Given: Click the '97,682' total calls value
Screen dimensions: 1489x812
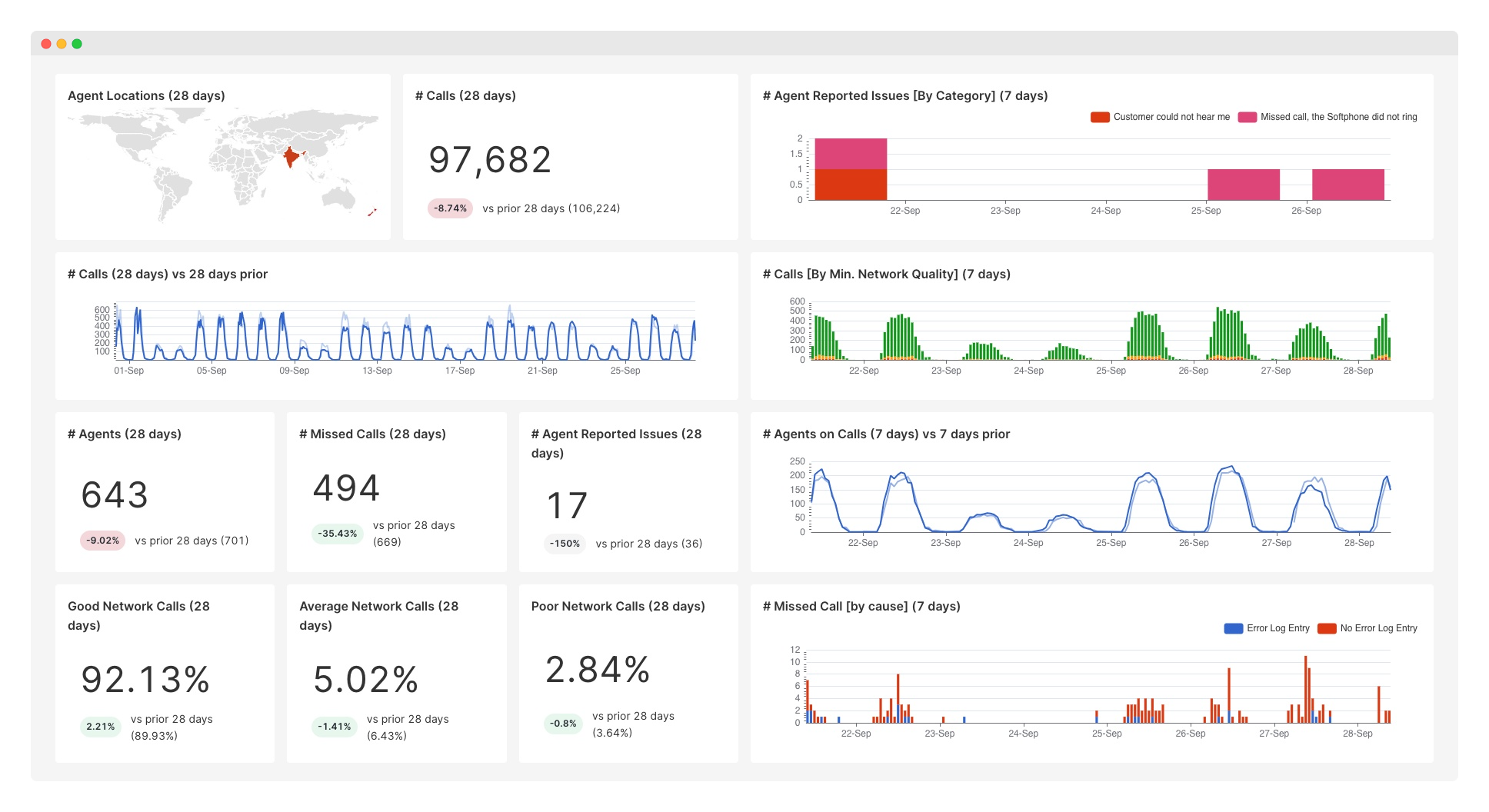Looking at the screenshot, I should tap(490, 160).
